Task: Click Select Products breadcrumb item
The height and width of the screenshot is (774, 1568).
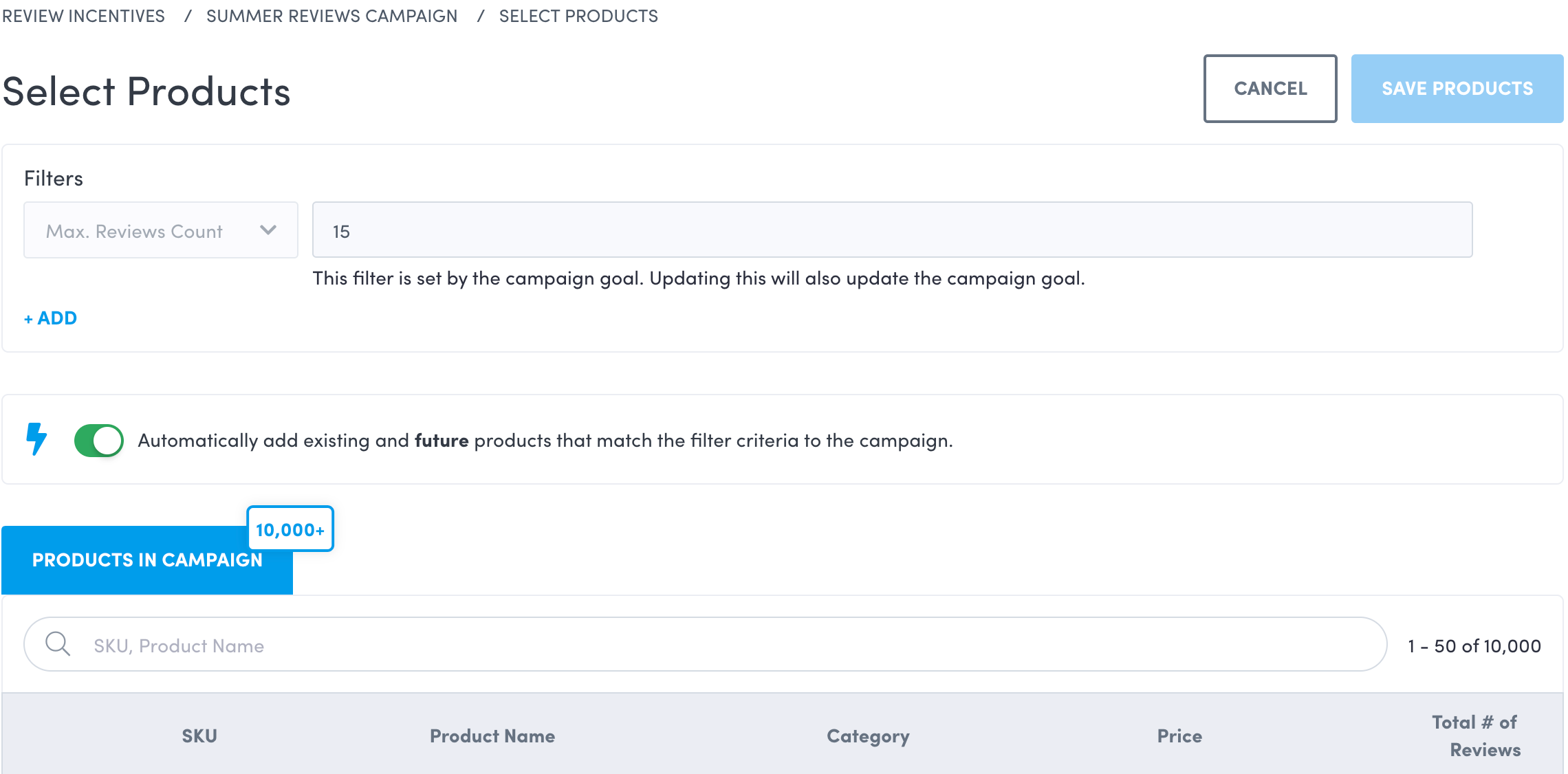Action: (578, 16)
